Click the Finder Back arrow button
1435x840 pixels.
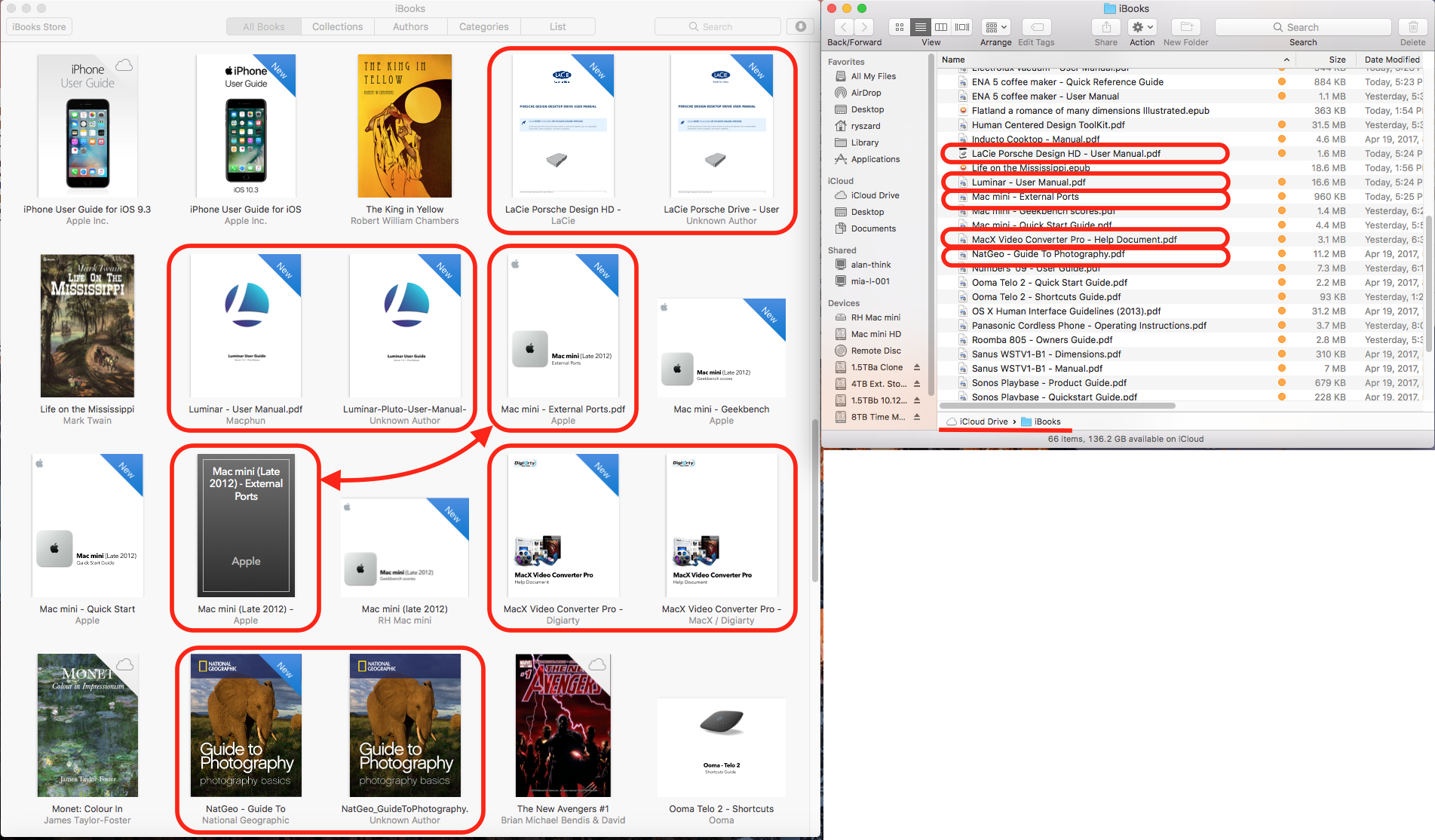843,27
